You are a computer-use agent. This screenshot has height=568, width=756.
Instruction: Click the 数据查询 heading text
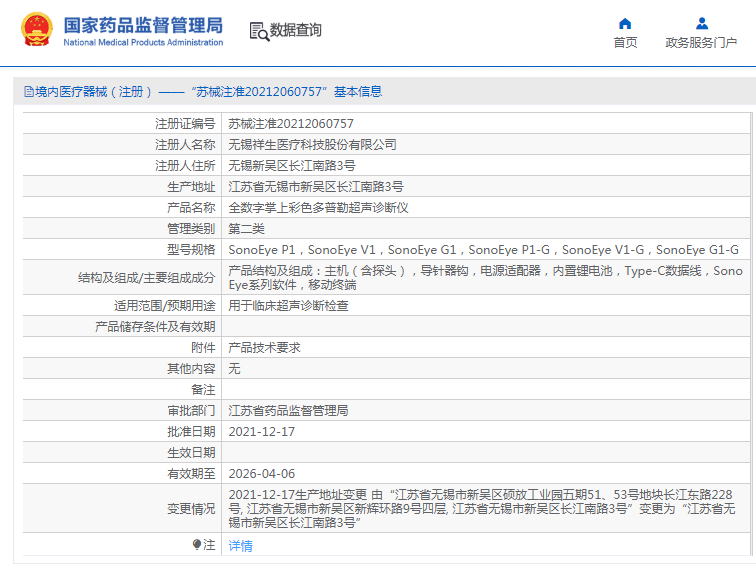(x=295, y=30)
